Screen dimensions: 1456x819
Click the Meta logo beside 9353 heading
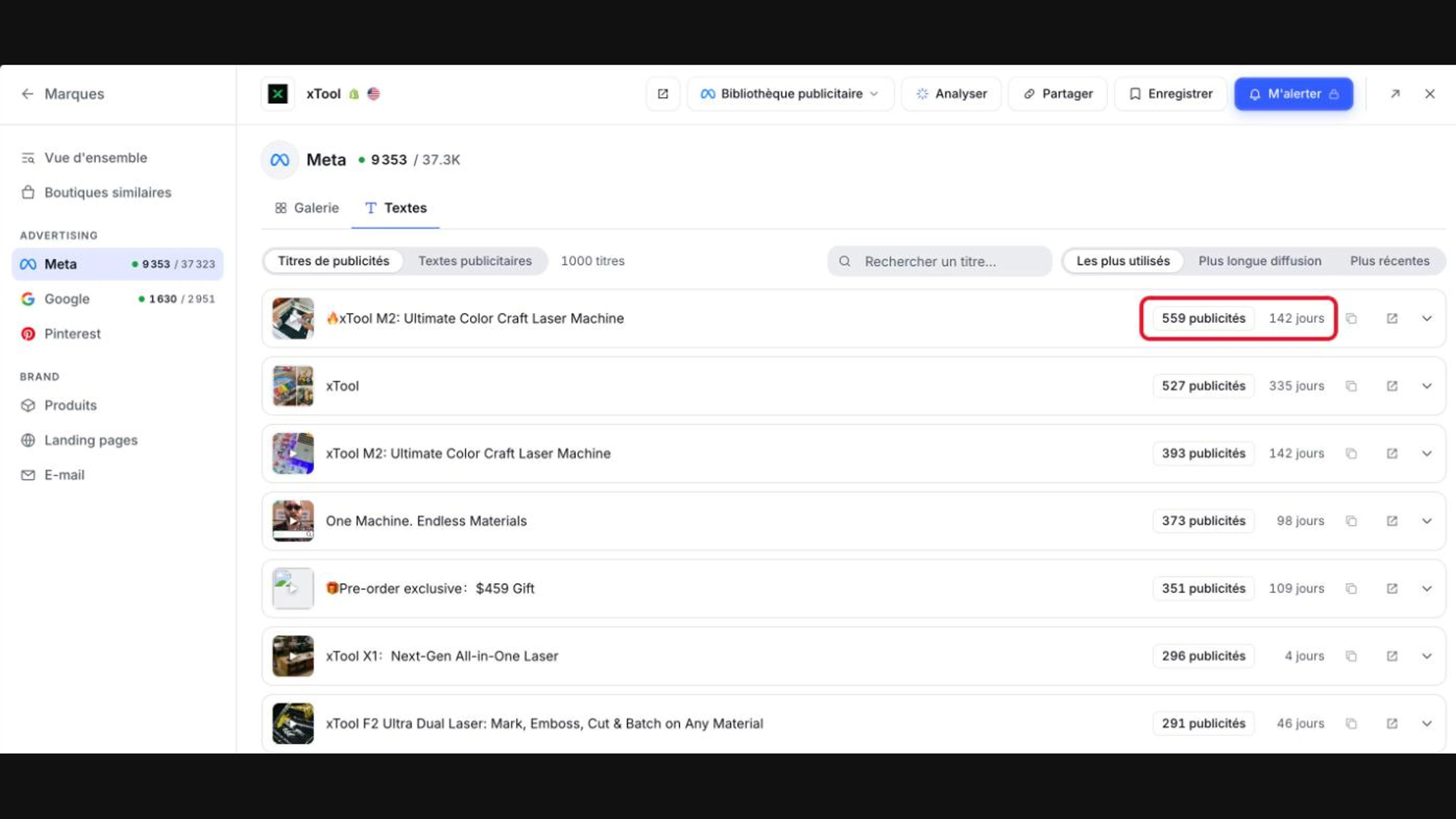point(280,160)
